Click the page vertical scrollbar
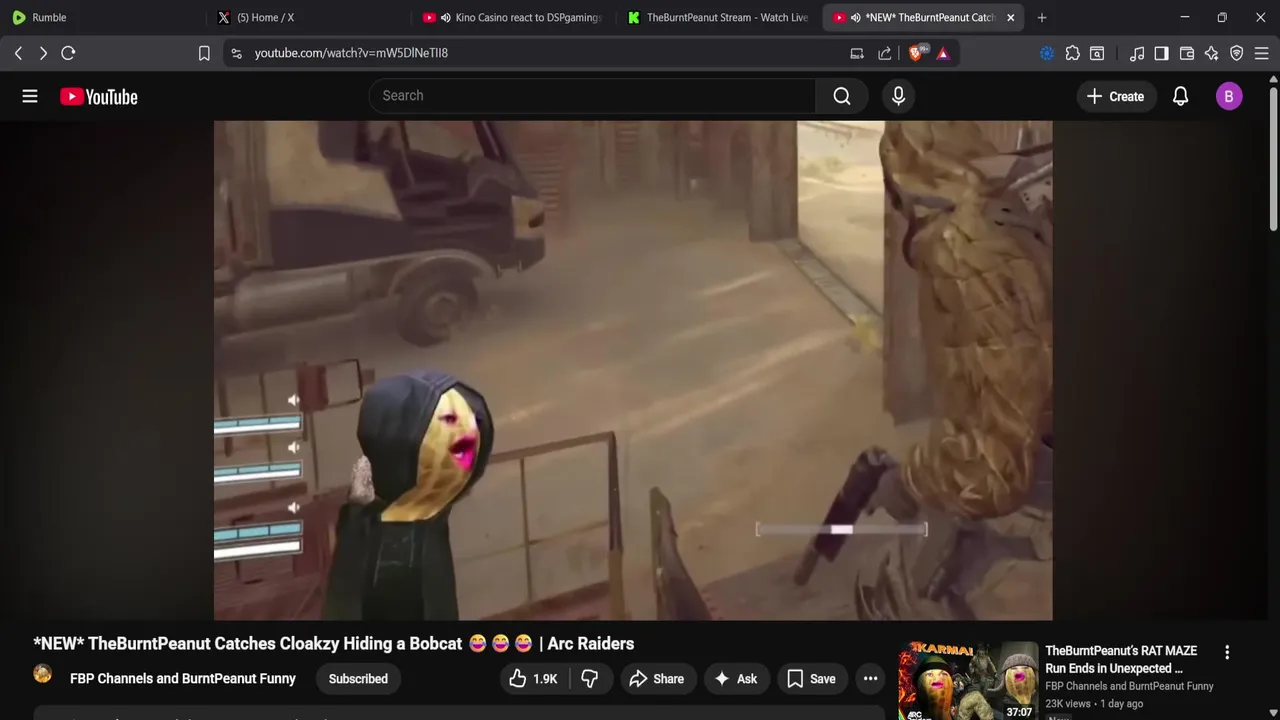This screenshot has width=1280, height=720. tap(1273, 160)
